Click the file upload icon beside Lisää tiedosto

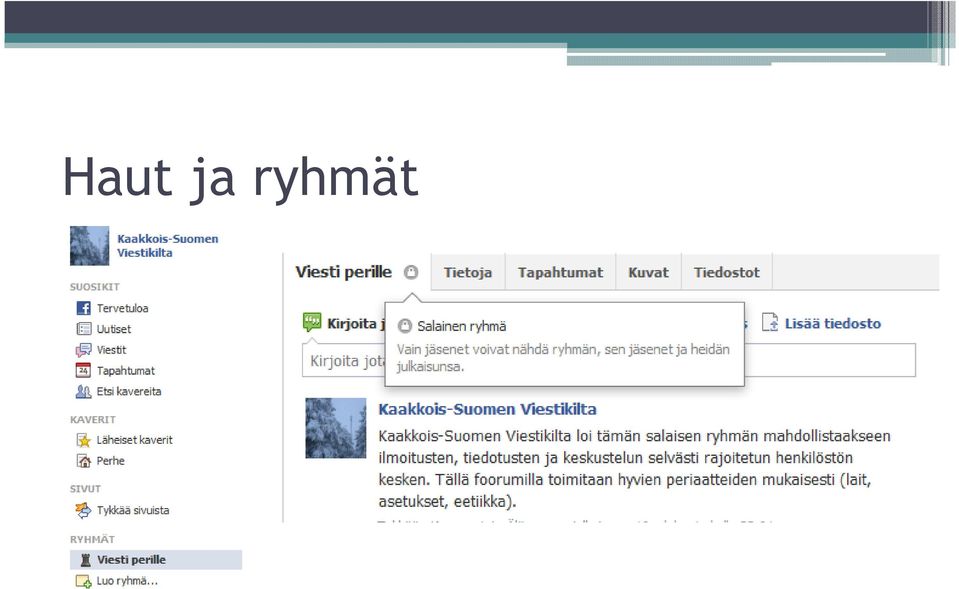point(770,322)
